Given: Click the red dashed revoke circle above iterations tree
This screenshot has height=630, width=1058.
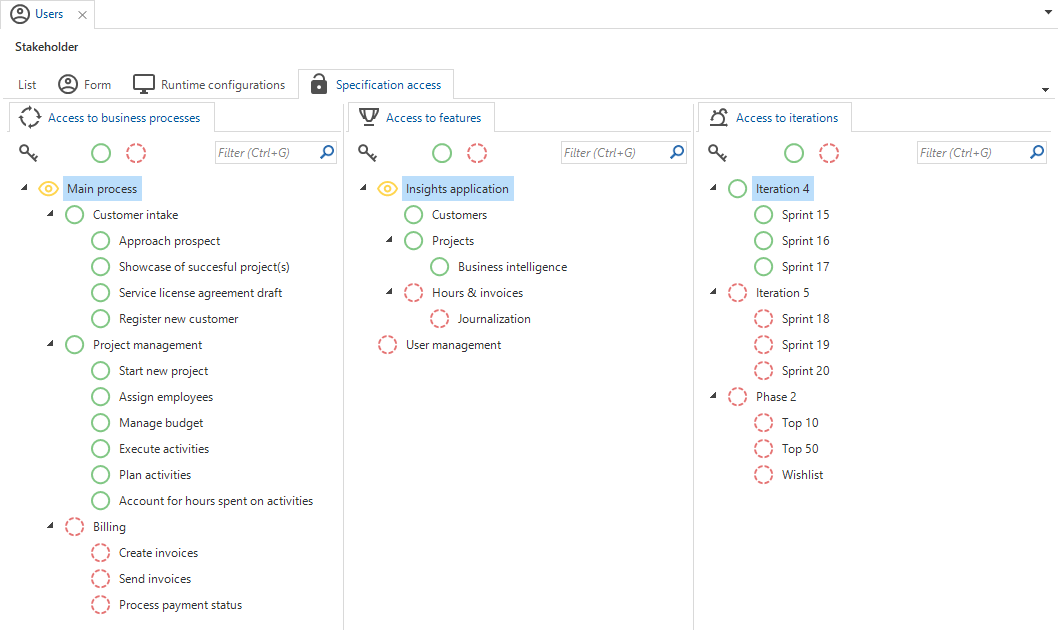Looking at the screenshot, I should coord(829,153).
